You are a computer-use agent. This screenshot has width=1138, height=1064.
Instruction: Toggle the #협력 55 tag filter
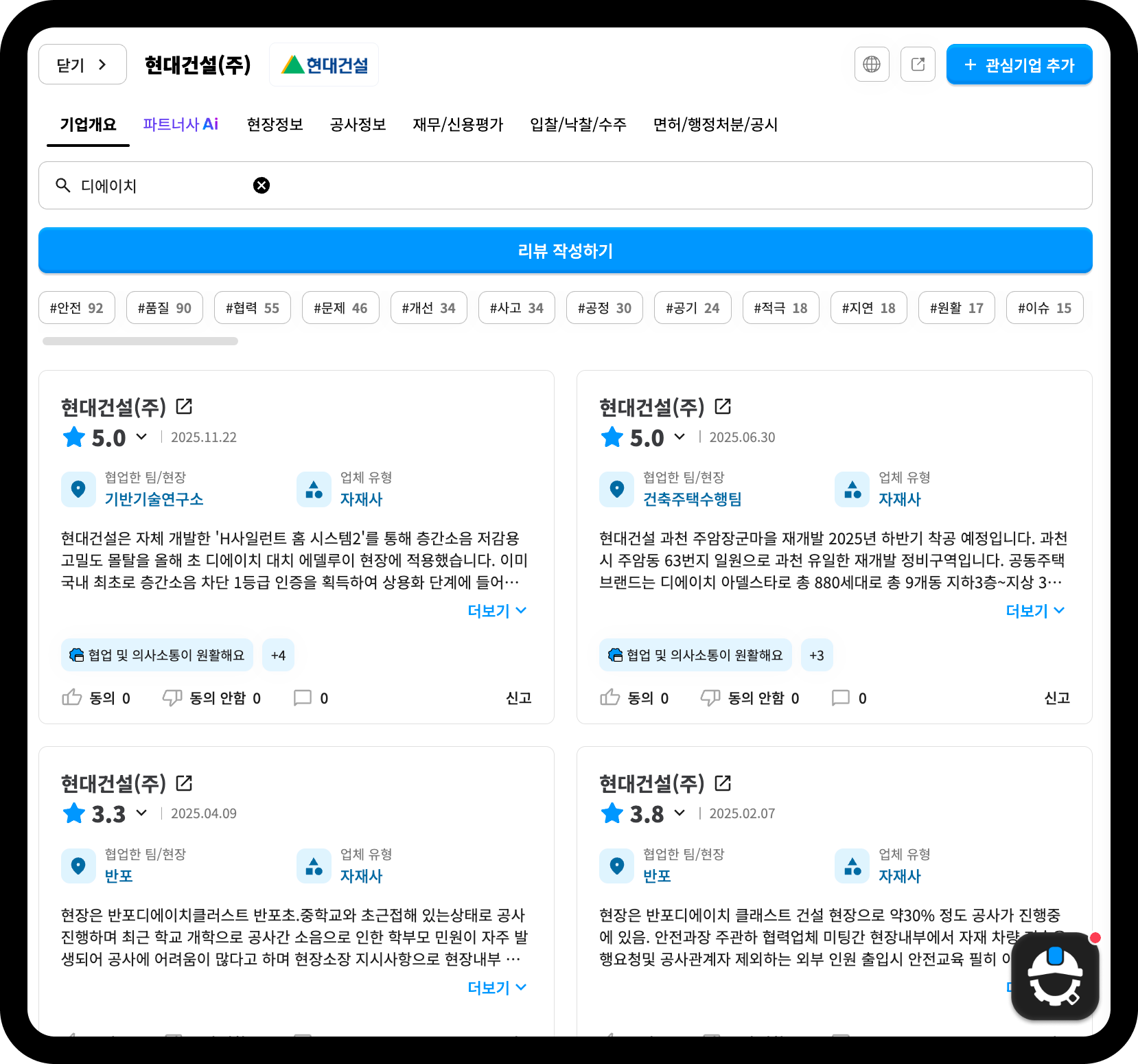pos(253,308)
